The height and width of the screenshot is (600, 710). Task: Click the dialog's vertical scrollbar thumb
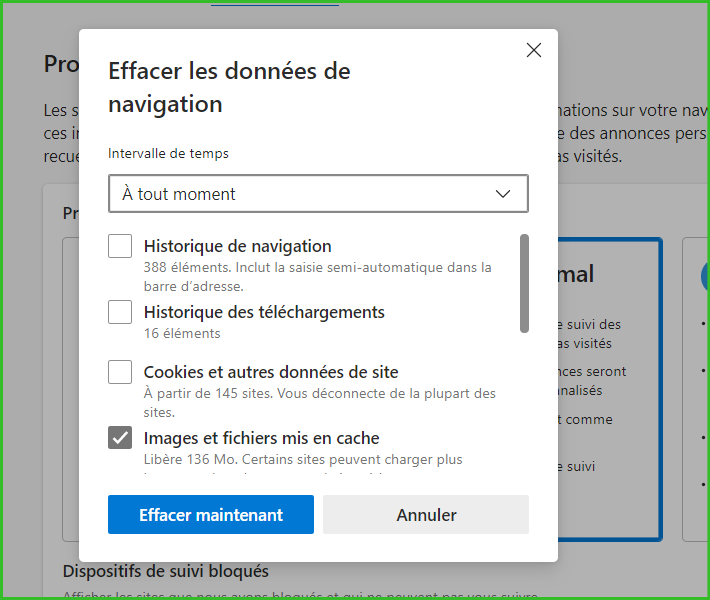(525, 282)
